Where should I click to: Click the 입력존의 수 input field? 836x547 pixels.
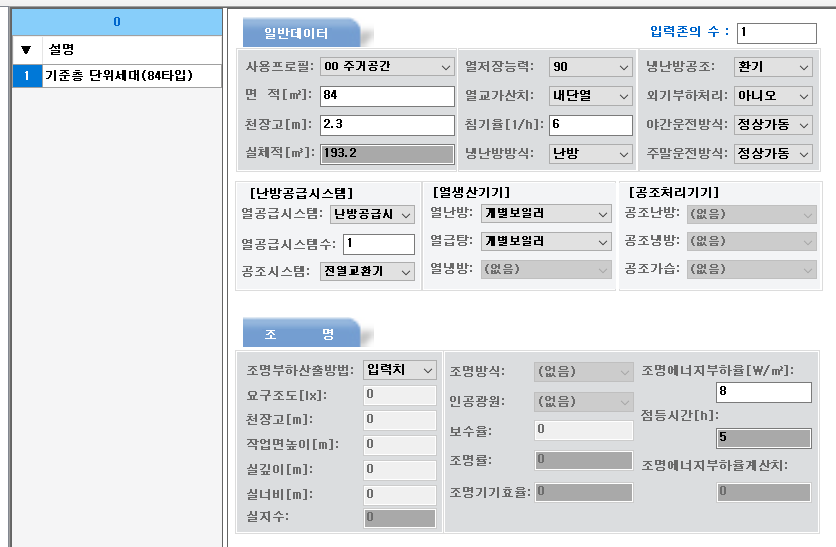click(776, 33)
